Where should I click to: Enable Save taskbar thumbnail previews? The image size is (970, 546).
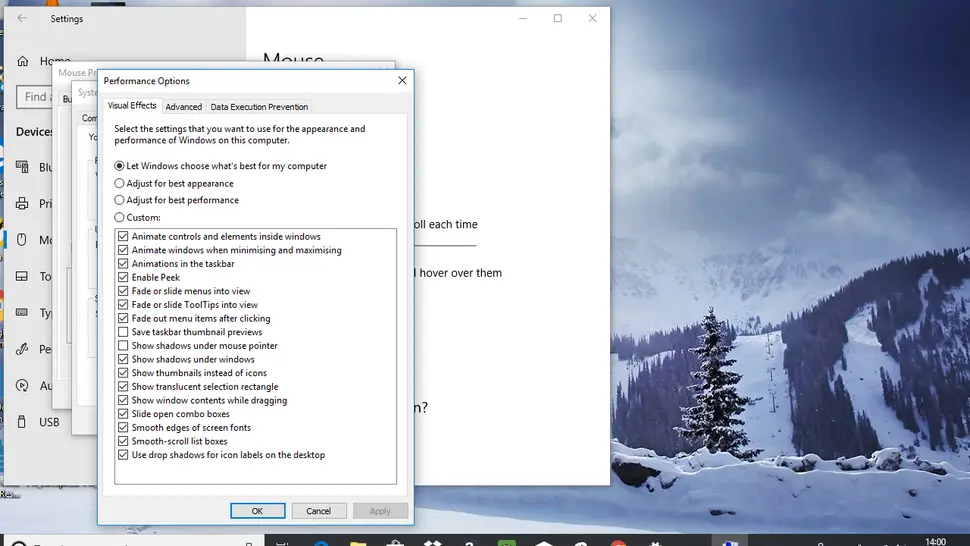123,332
